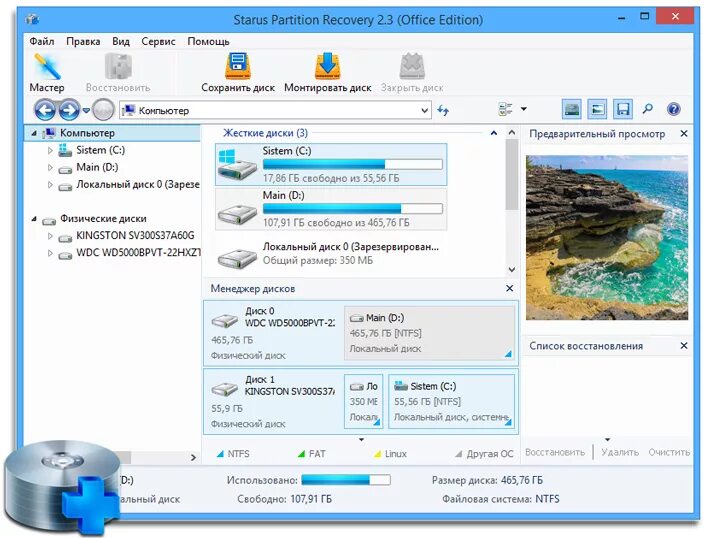This screenshot has height=538, width=705.
Task: Click the Закрыть диск icon
Action: click(412, 72)
